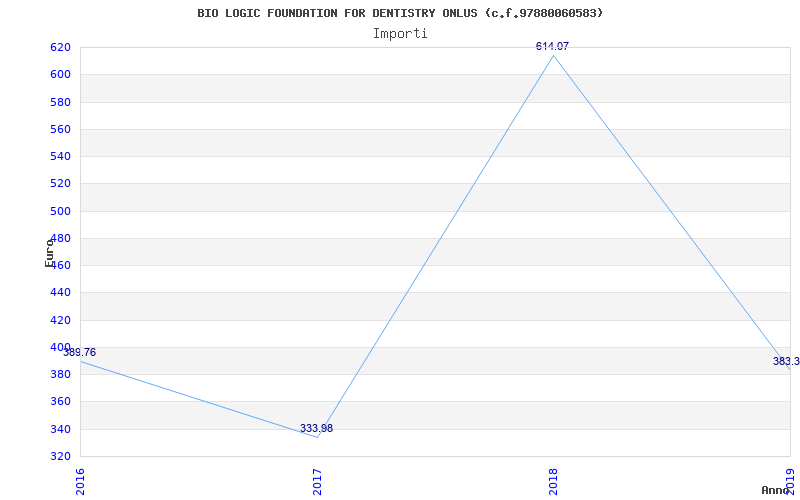
Task: Click the 600 y-axis value
Action: [60, 74]
